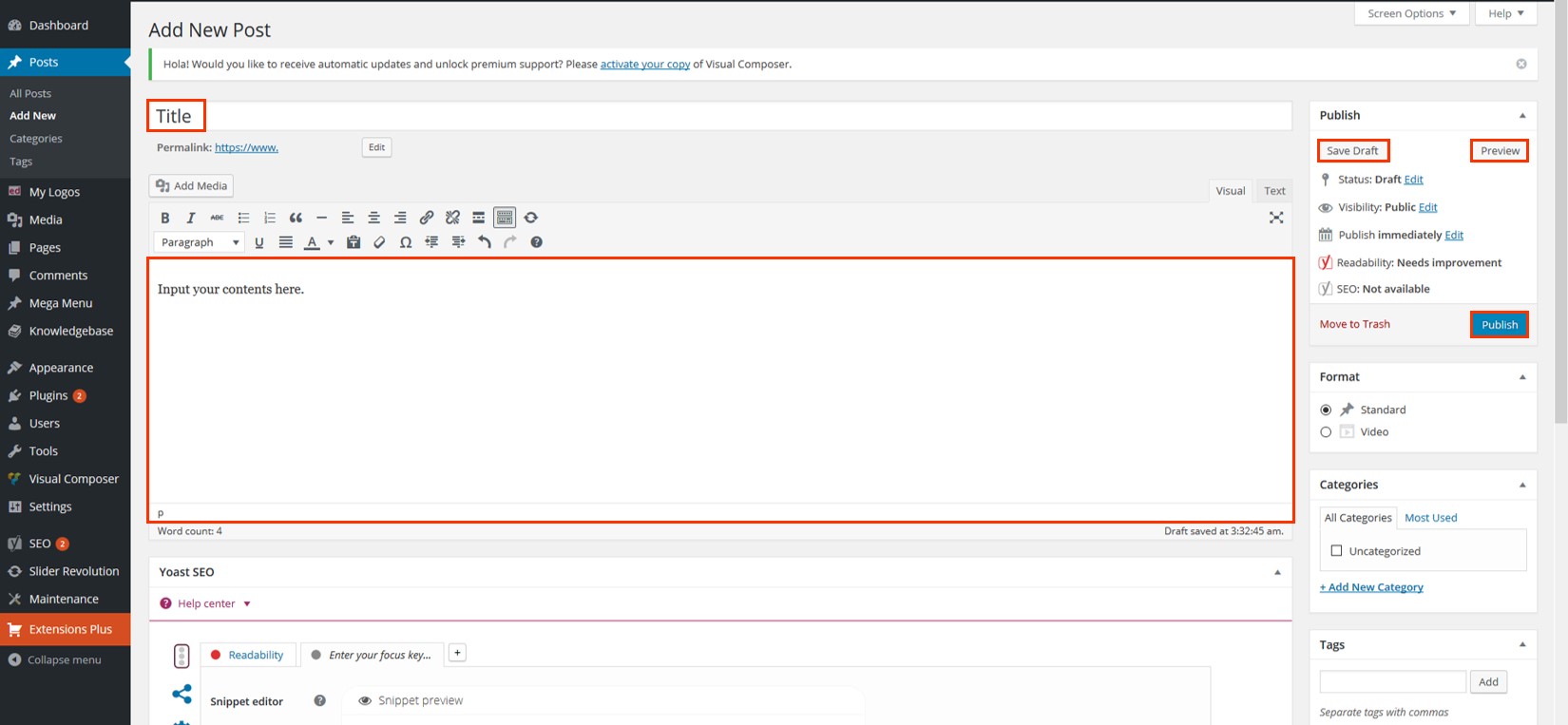The width and height of the screenshot is (1568, 725).
Task: Apply strikethrough formatting
Action: click(x=217, y=218)
